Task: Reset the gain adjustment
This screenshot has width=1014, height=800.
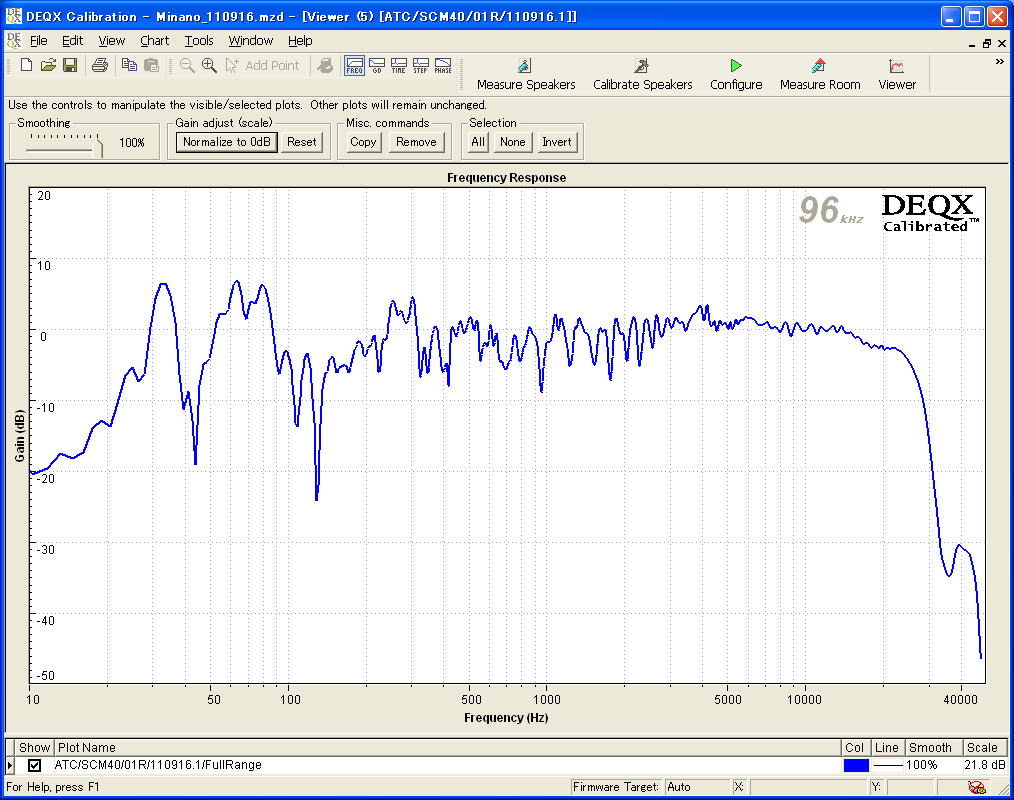Action: click(x=301, y=142)
